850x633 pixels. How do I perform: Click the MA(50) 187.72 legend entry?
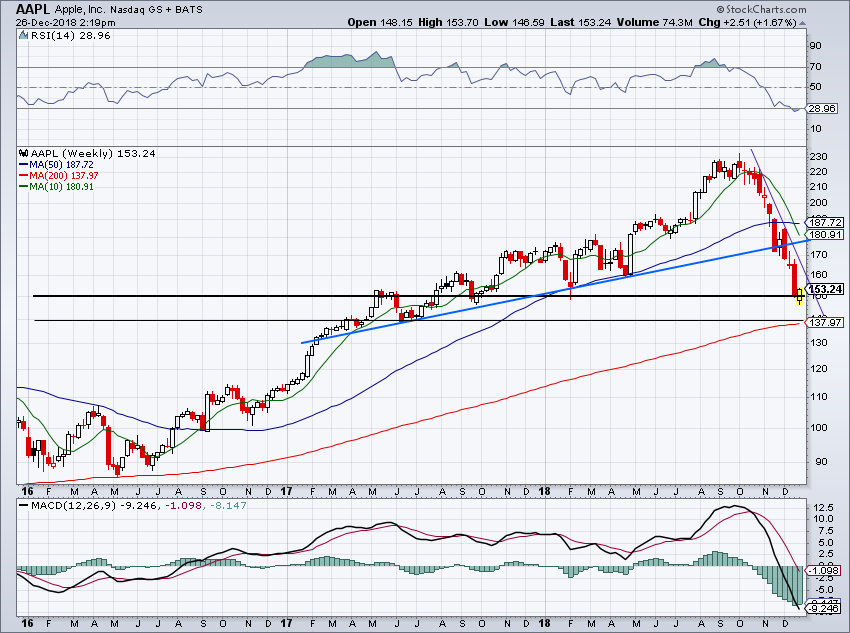coord(56,165)
